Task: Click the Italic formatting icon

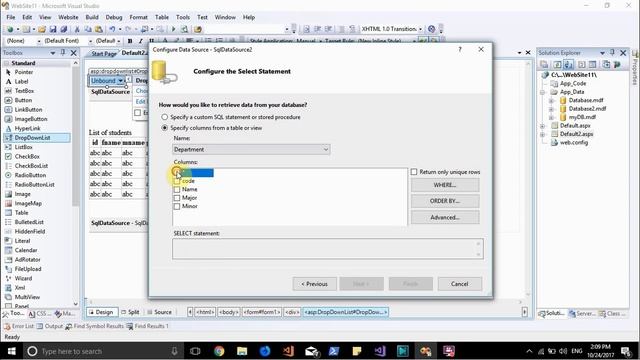Action: click(140, 41)
